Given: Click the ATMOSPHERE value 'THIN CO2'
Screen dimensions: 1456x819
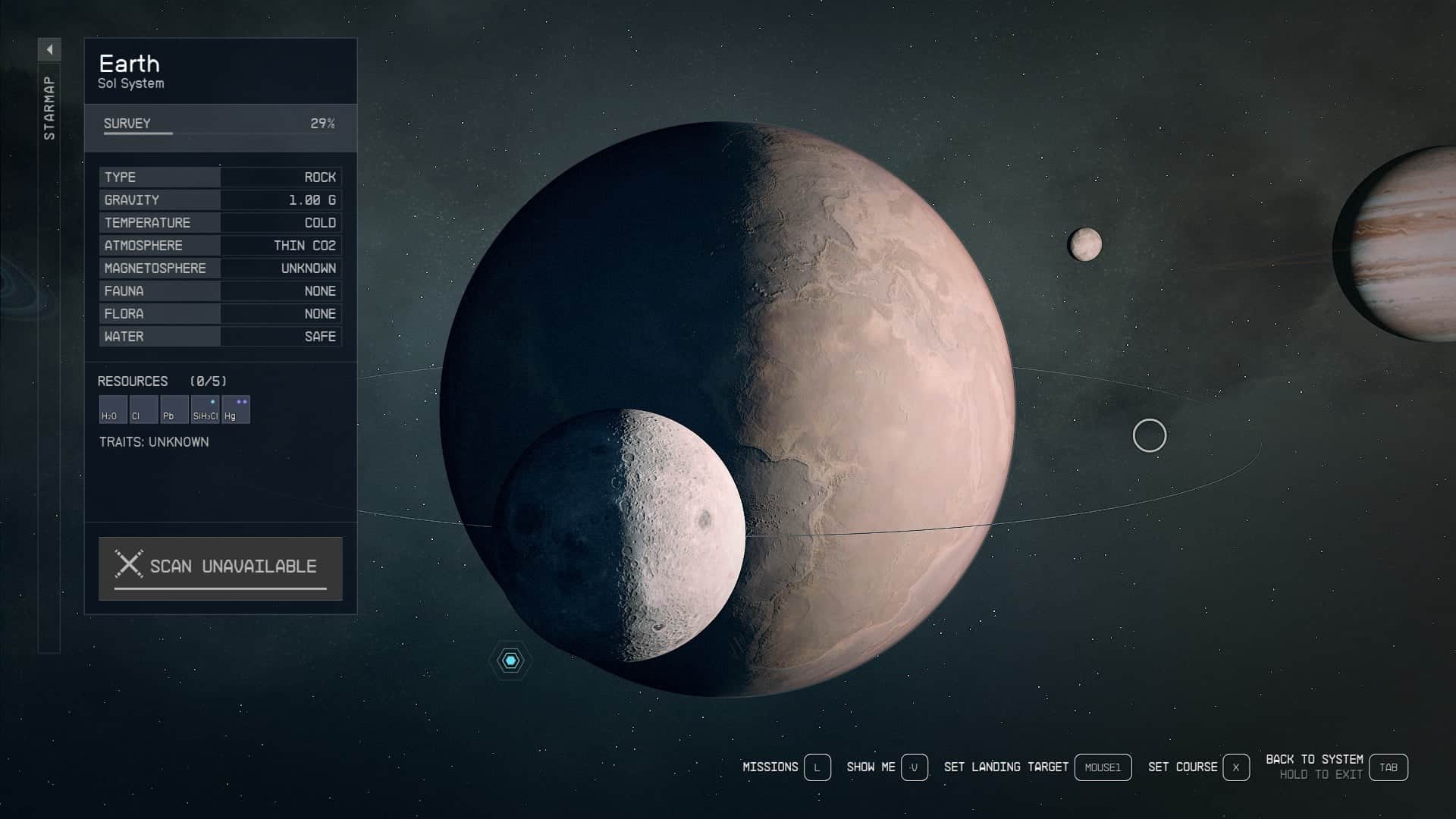Looking at the screenshot, I should [305, 246].
